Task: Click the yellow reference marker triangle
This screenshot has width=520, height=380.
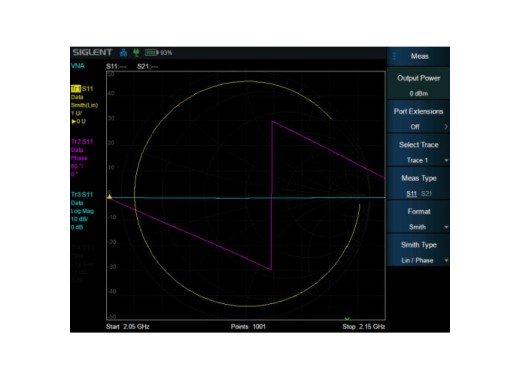Action: click(x=109, y=197)
